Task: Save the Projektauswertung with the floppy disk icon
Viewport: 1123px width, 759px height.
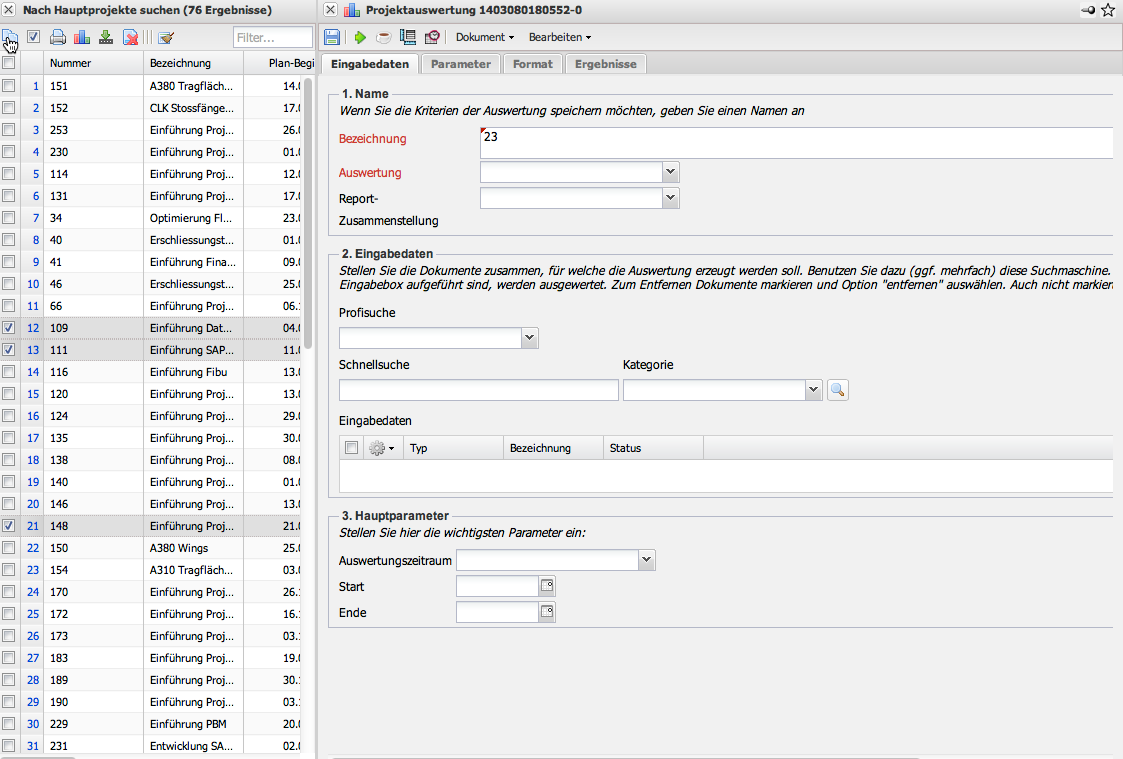Action: [x=332, y=37]
